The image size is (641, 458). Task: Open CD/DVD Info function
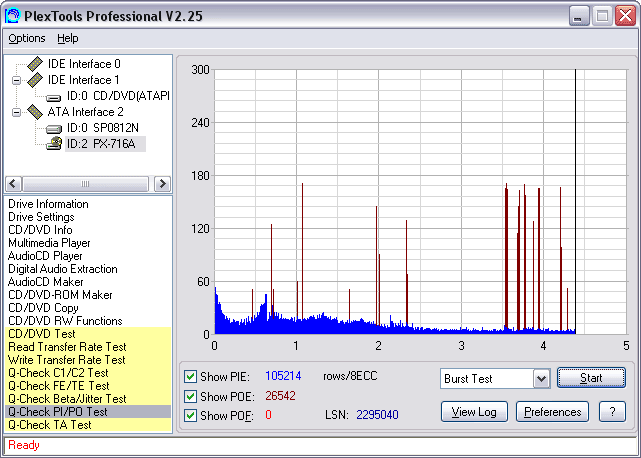(x=40, y=230)
